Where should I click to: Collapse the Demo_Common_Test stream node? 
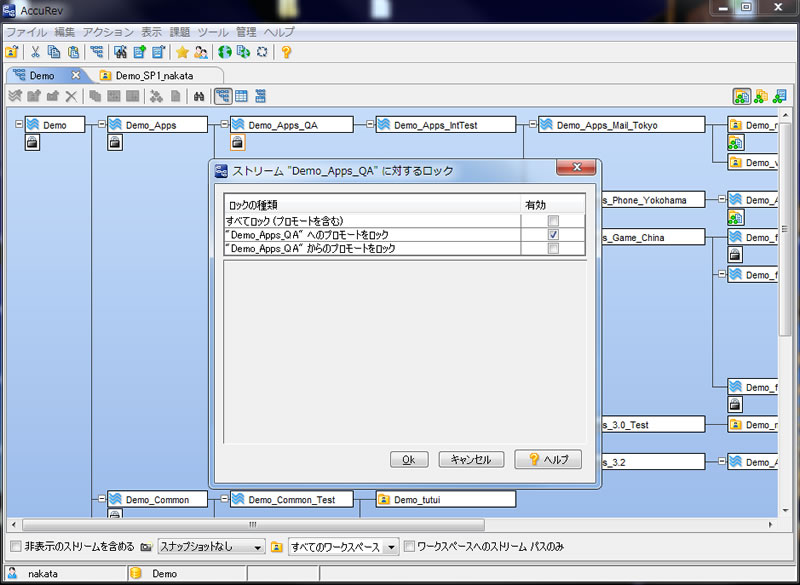tap(224, 498)
